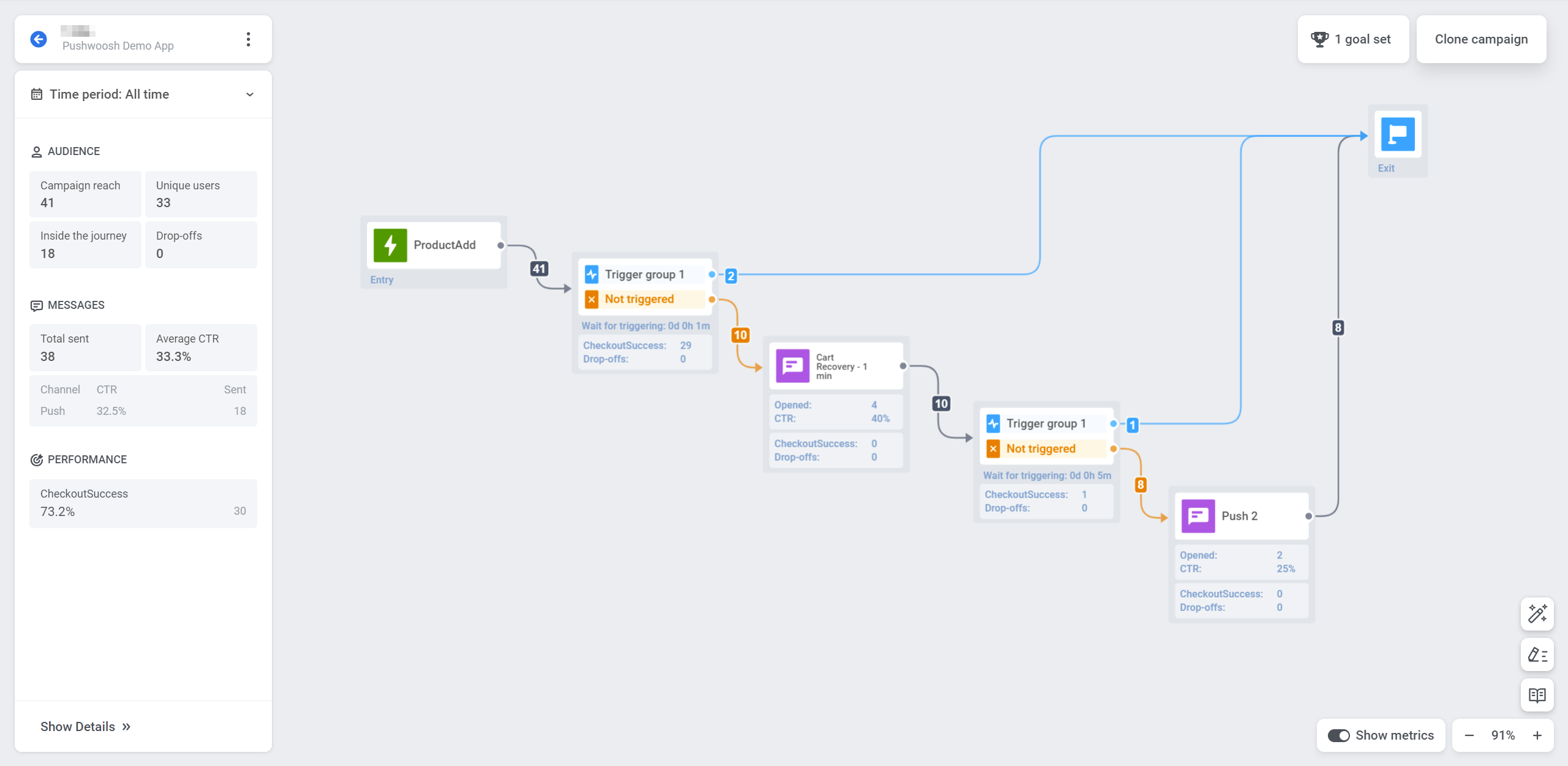Click the orange 8 connection badge
Screen dimensions: 1568x766
coord(1140,485)
